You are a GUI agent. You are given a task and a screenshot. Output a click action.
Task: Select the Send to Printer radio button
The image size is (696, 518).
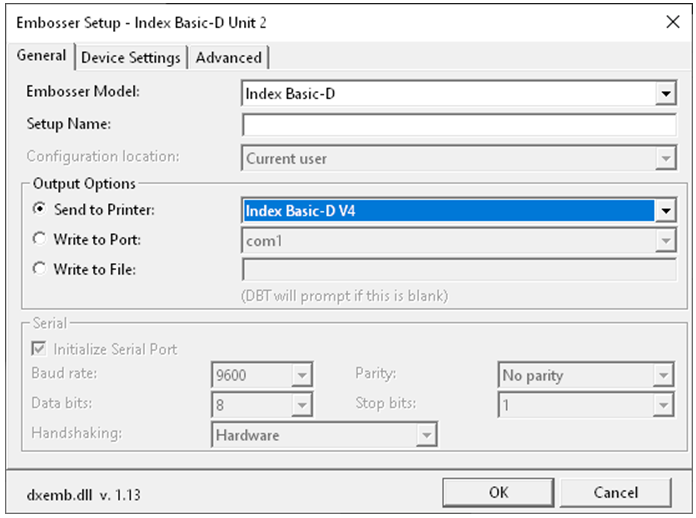tap(40, 209)
